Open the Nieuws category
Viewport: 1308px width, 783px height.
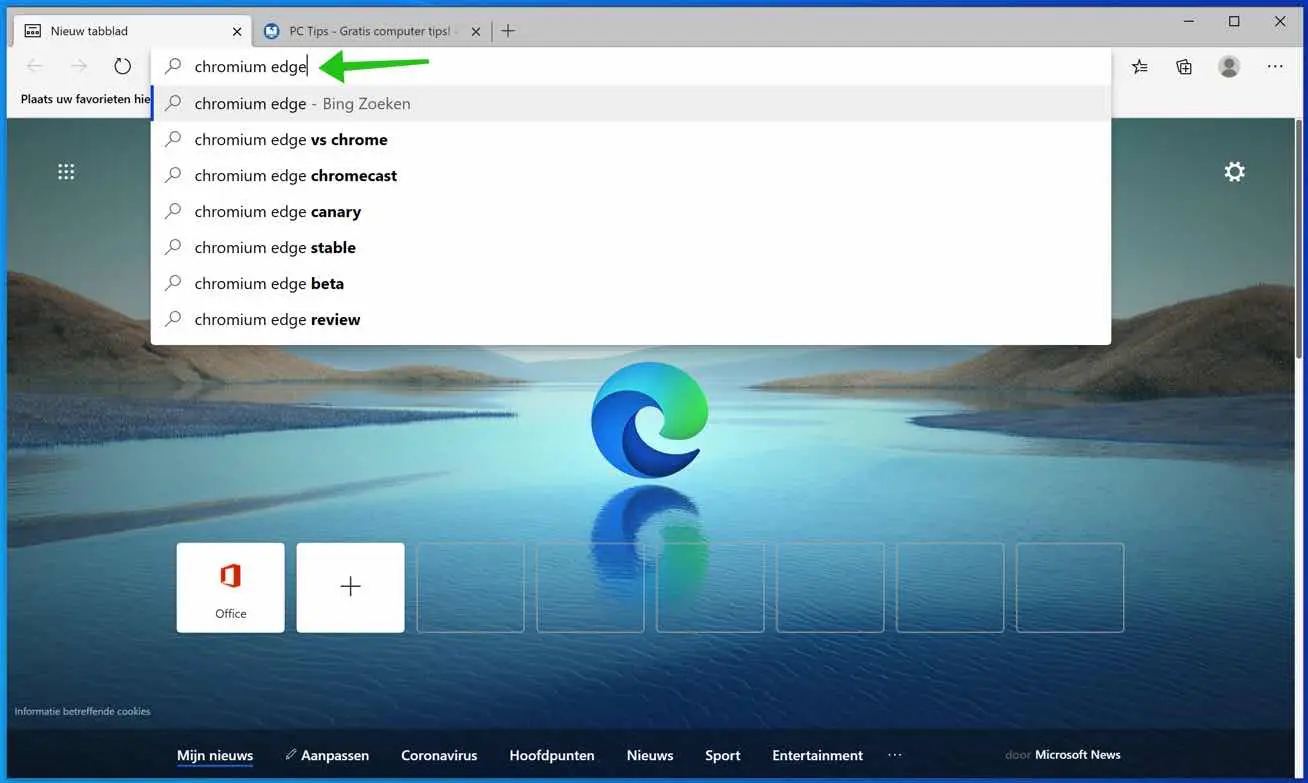point(650,756)
